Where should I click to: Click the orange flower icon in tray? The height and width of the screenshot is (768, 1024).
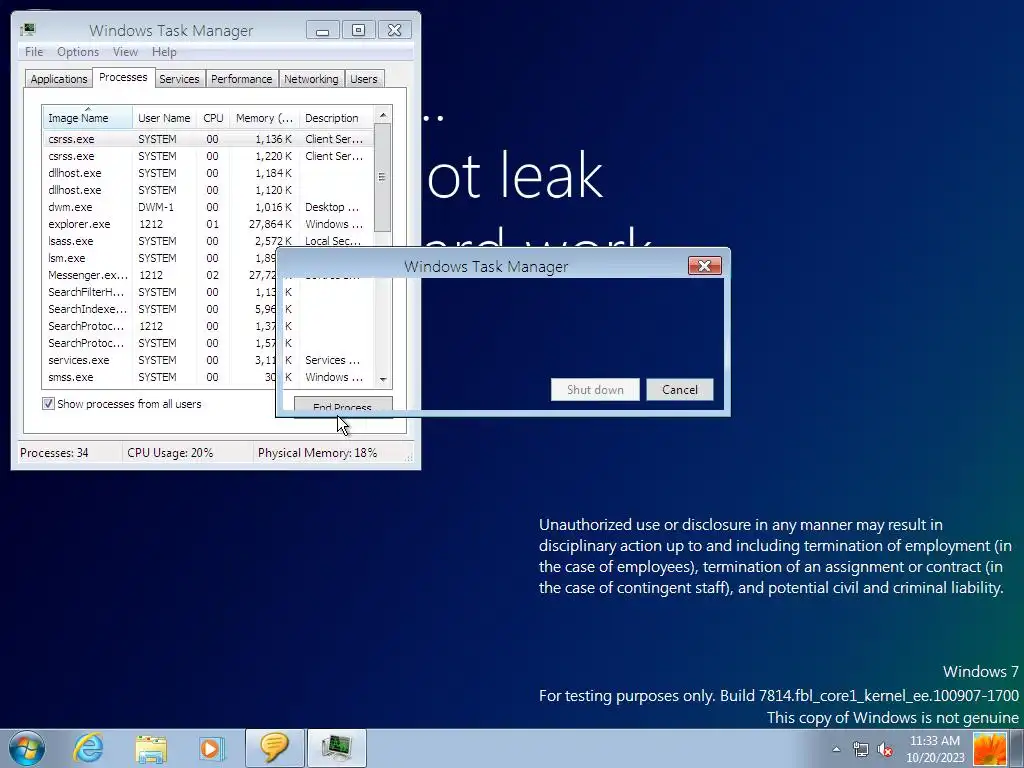(x=989, y=749)
